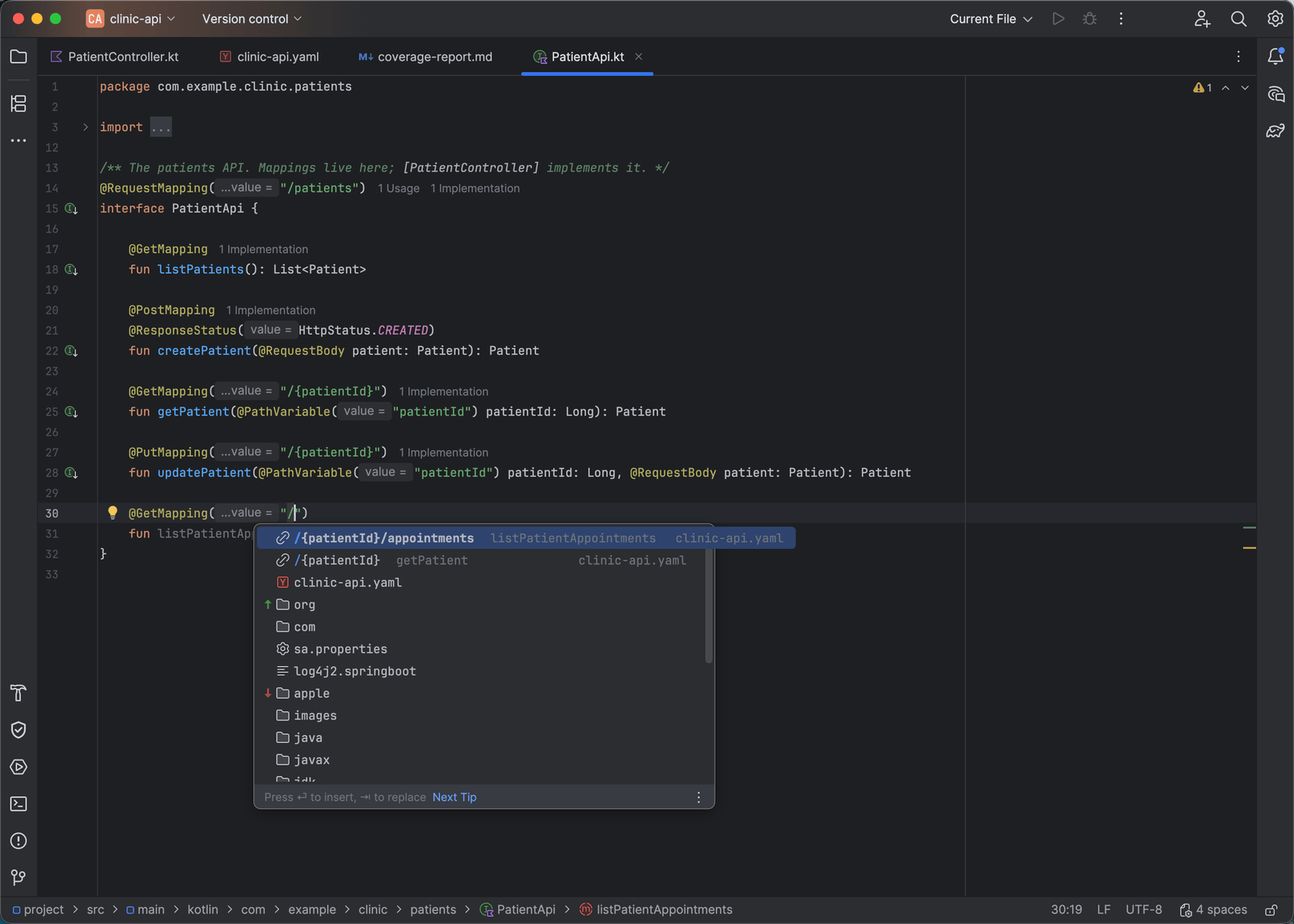Click the implemented gutter icon on line 28
Screen dimensions: 1294x924
coord(71,473)
